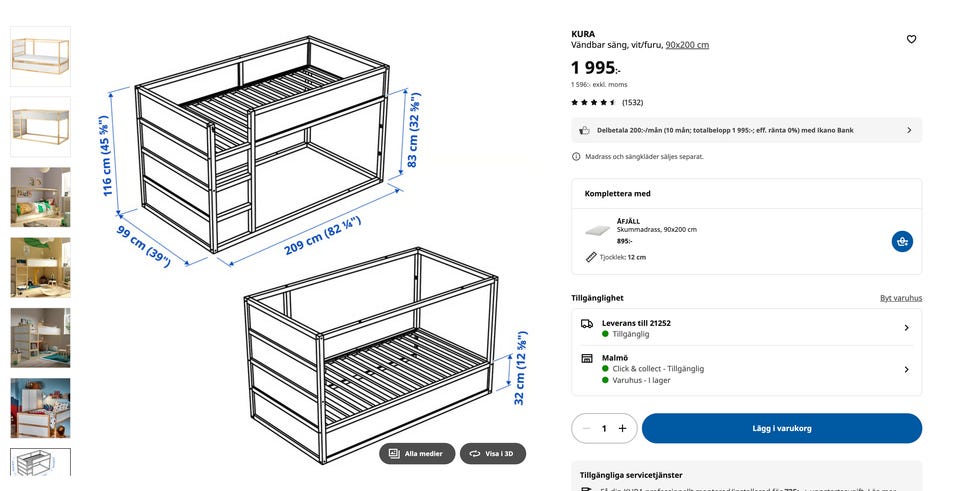Image resolution: width=960 pixels, height=491 pixels.
Task: Follow the Byt varuhus link
Action: click(900, 298)
